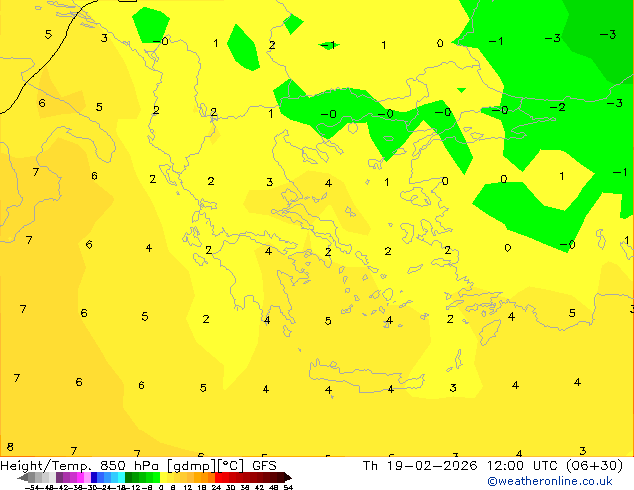Click the cyan swatch in the color scale
The height and width of the screenshot is (490, 634).
[x=122, y=477]
